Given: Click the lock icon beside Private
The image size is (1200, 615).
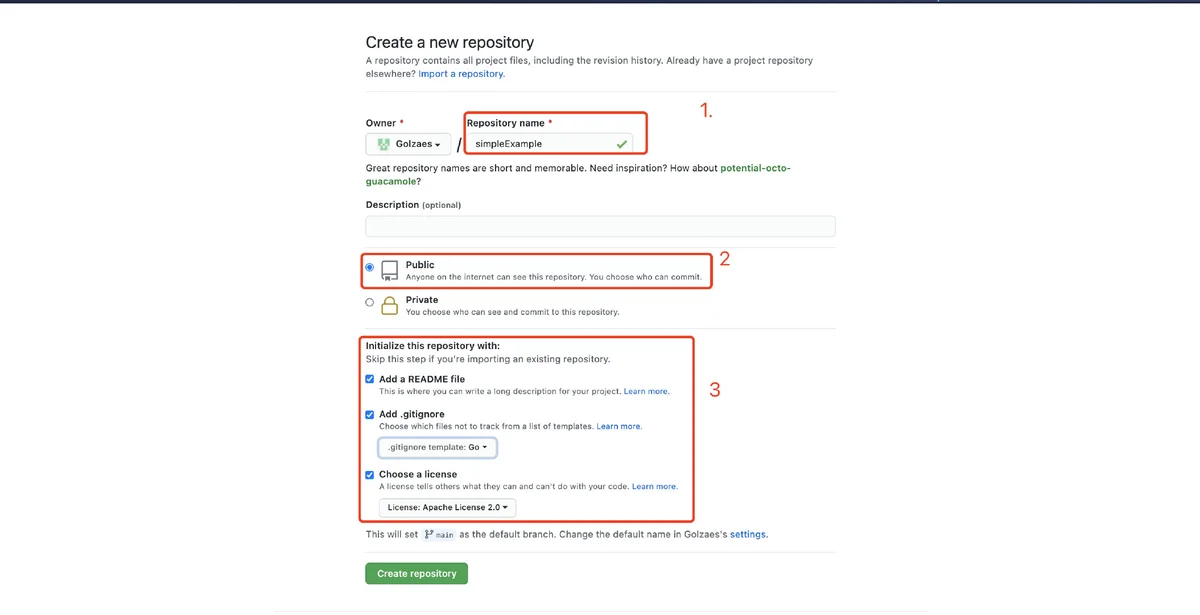Looking at the screenshot, I should pos(389,305).
